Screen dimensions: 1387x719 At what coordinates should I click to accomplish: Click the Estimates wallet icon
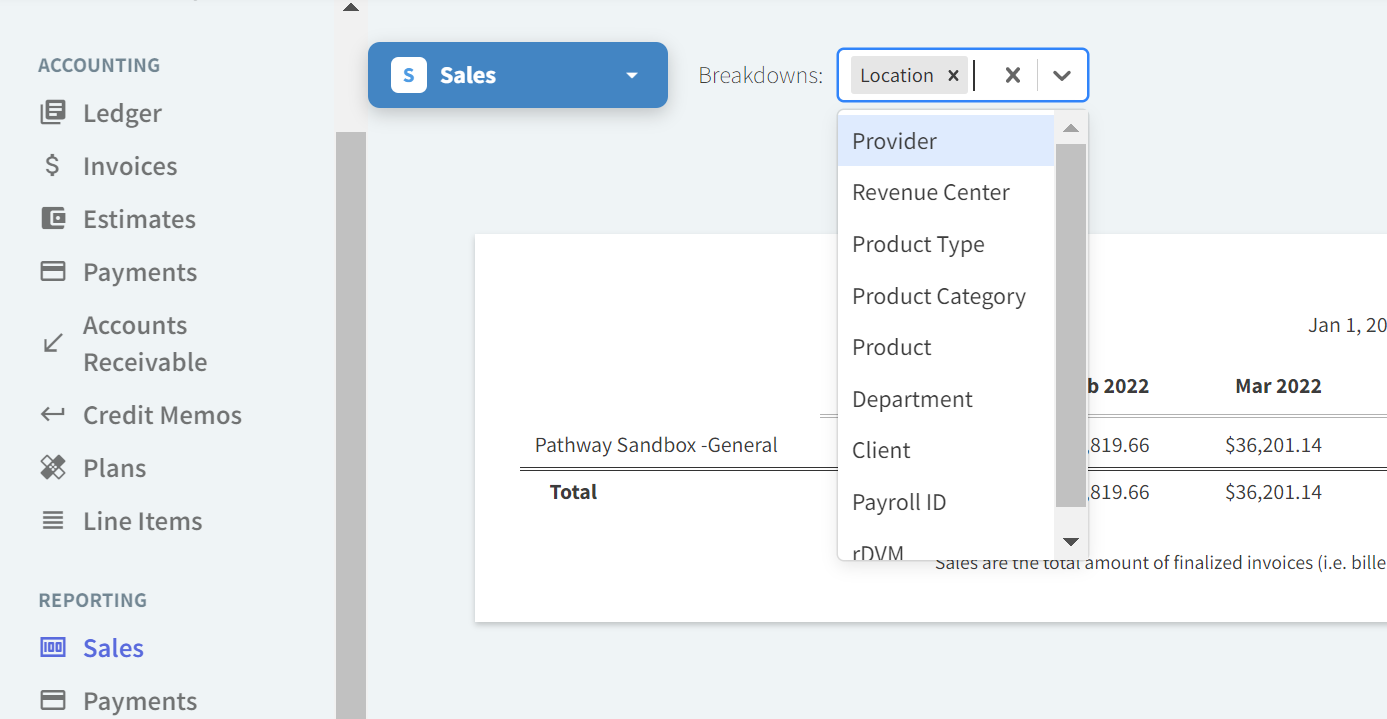pyautogui.click(x=53, y=219)
